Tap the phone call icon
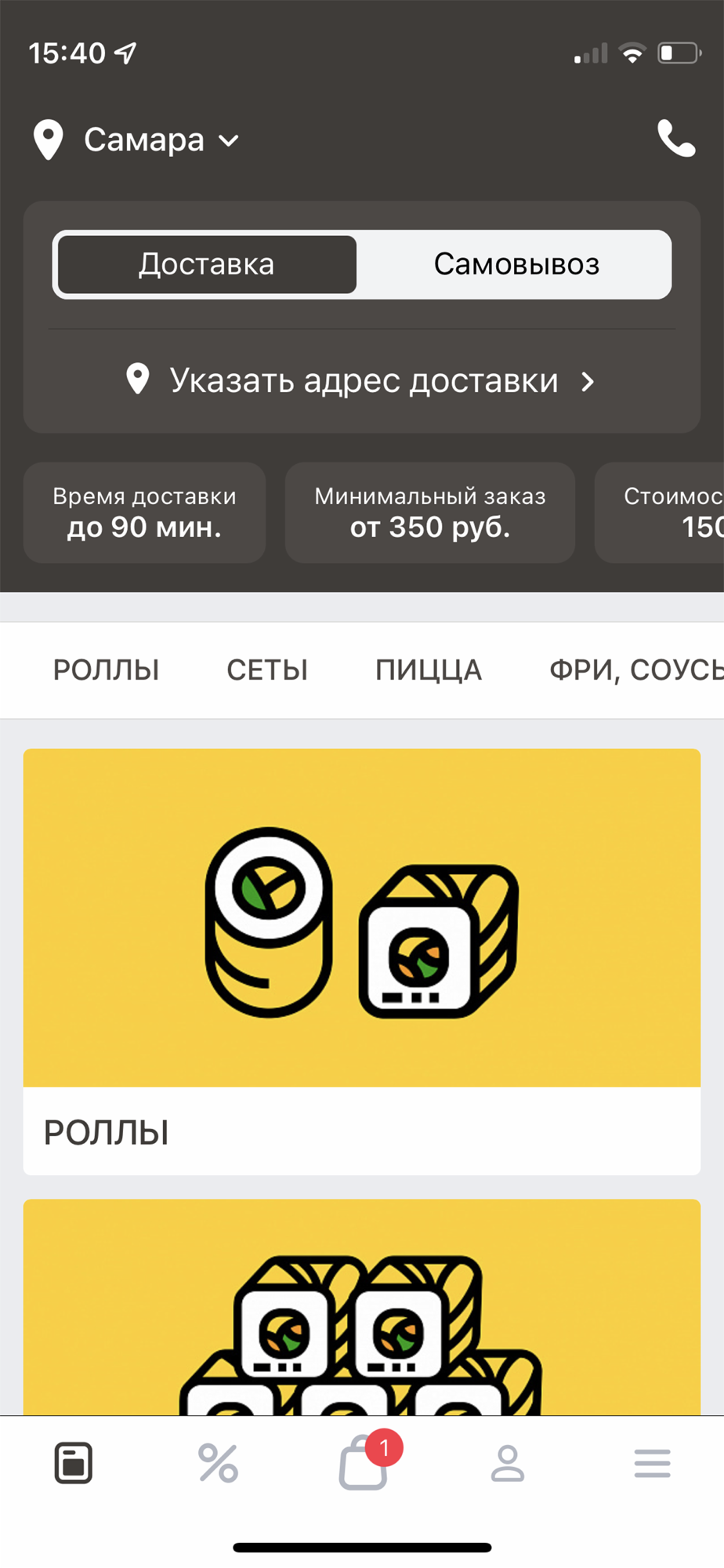724x1568 pixels. pyautogui.click(x=676, y=139)
